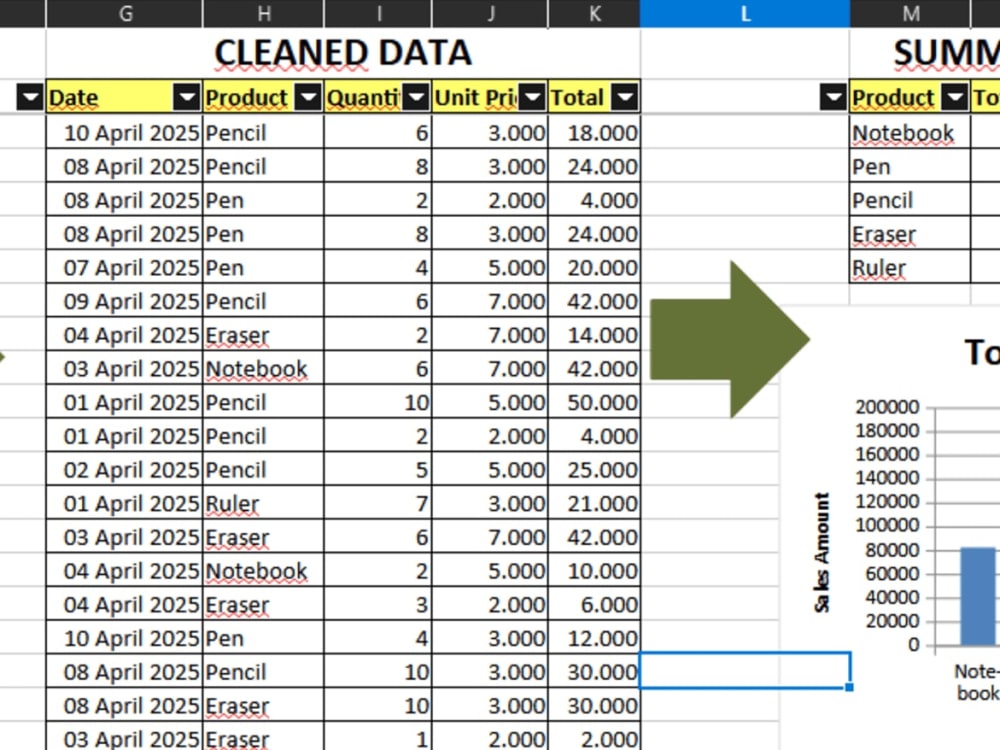Select the Pen cell in Summary table
The width and height of the screenshot is (1000, 750).
coord(910,166)
